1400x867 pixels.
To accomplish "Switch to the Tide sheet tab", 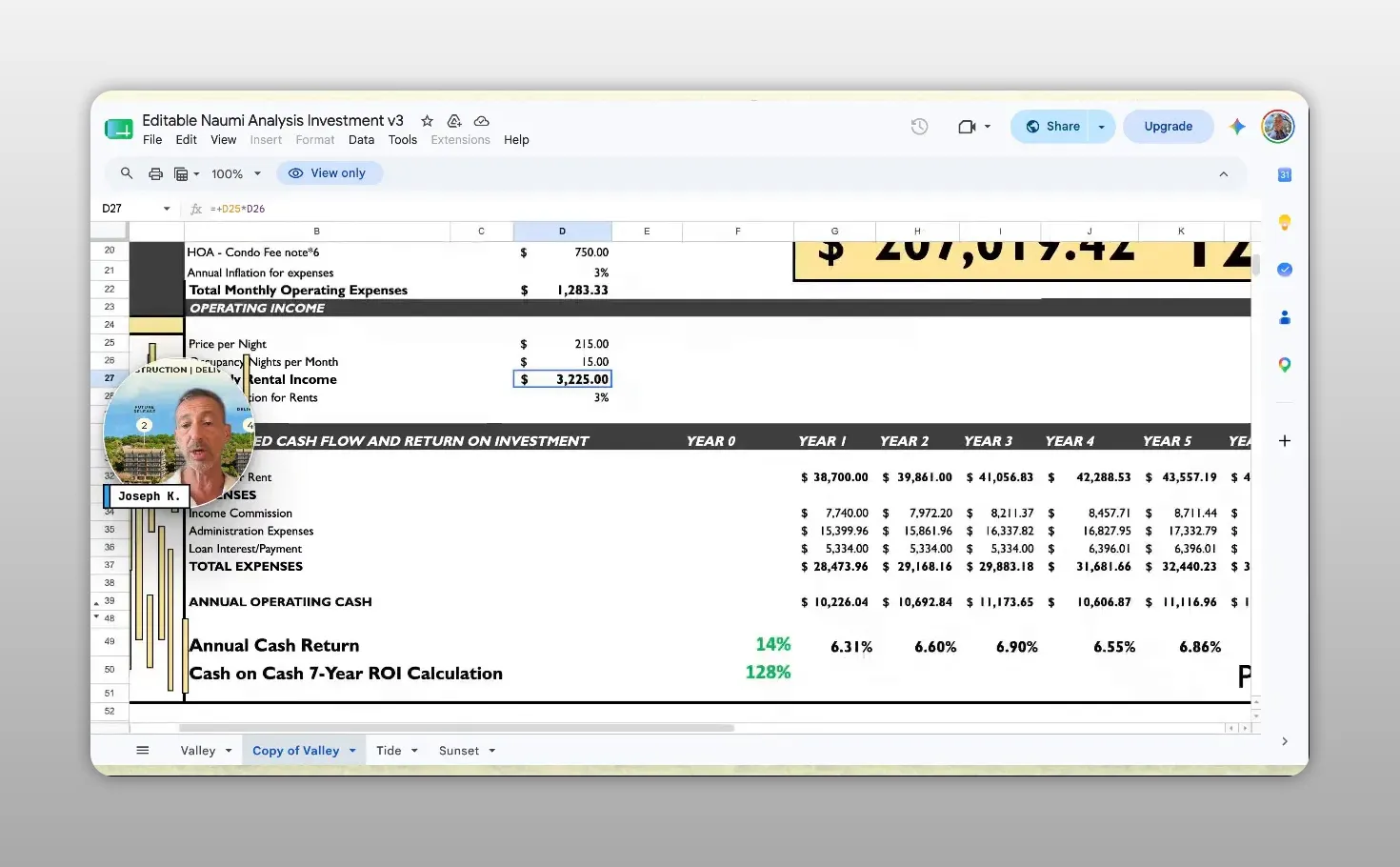I will tap(389, 751).
